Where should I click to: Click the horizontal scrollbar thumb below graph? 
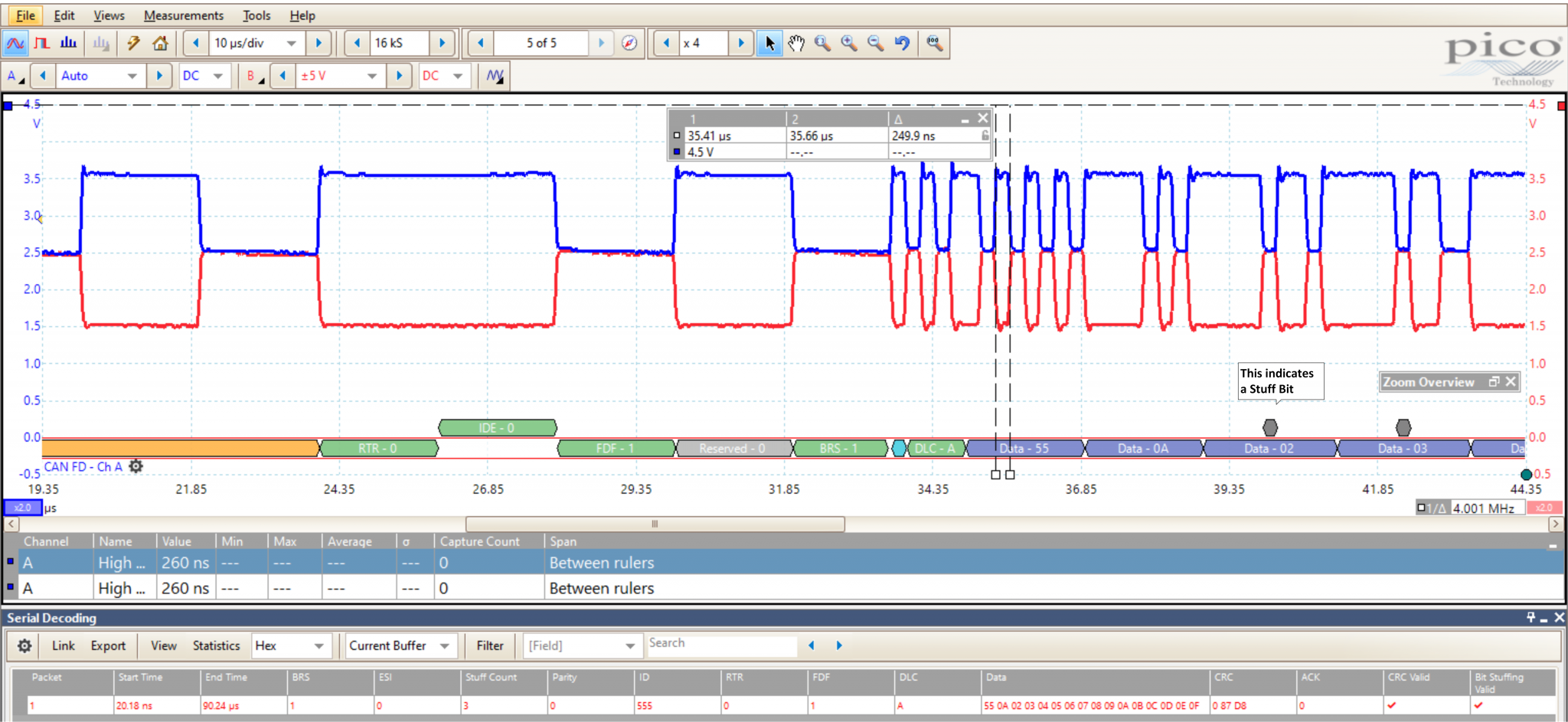coord(655,524)
